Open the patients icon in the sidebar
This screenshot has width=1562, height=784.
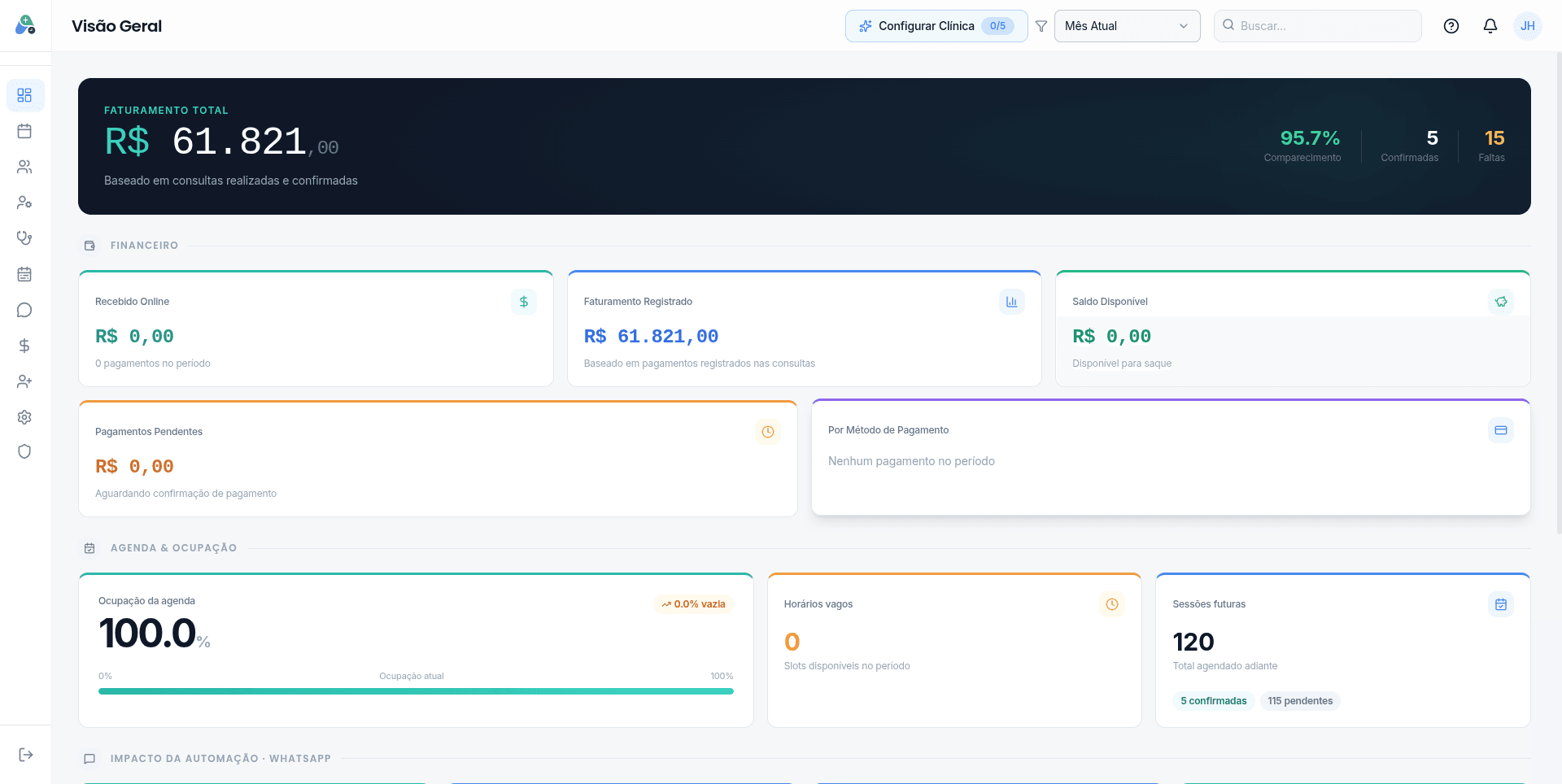[x=24, y=167]
